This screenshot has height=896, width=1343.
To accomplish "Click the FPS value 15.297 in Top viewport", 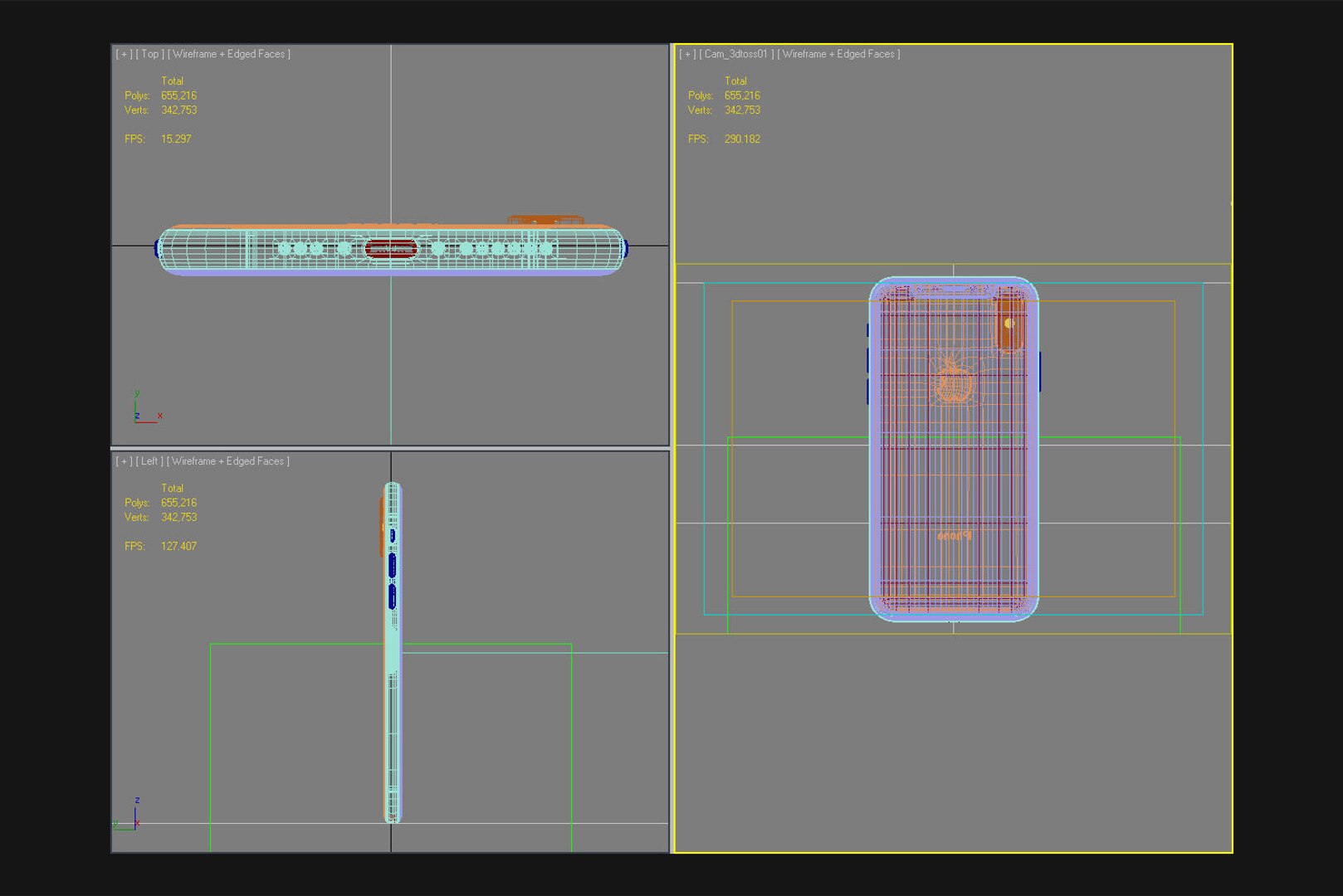I will click(x=176, y=139).
